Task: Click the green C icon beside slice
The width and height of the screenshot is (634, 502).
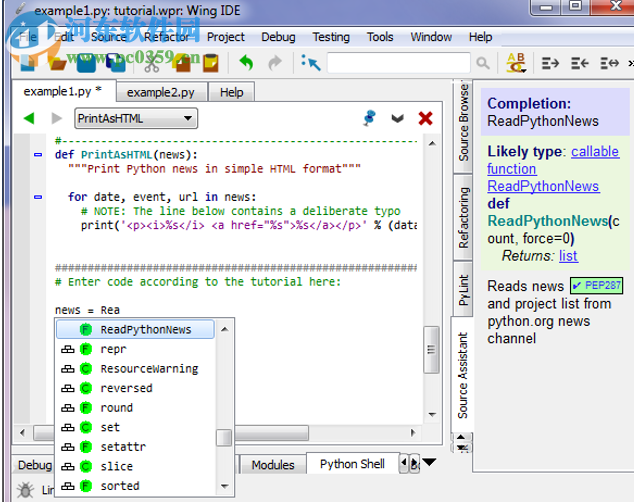Action: [x=86, y=466]
